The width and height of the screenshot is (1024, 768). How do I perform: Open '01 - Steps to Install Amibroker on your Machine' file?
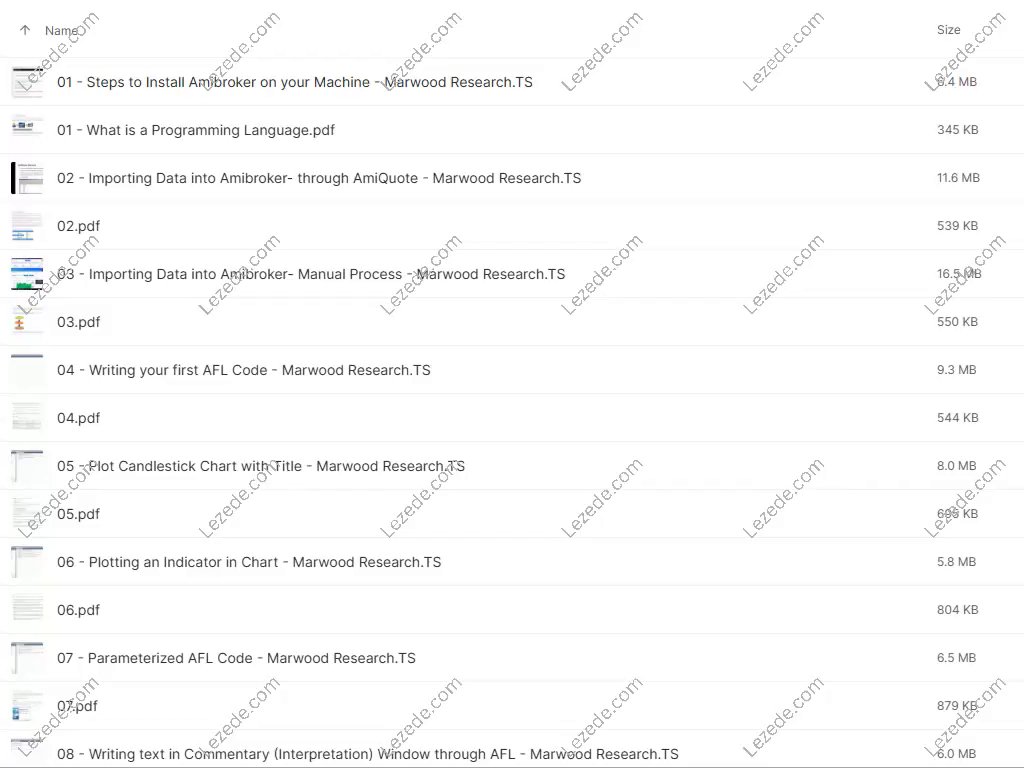coord(295,82)
